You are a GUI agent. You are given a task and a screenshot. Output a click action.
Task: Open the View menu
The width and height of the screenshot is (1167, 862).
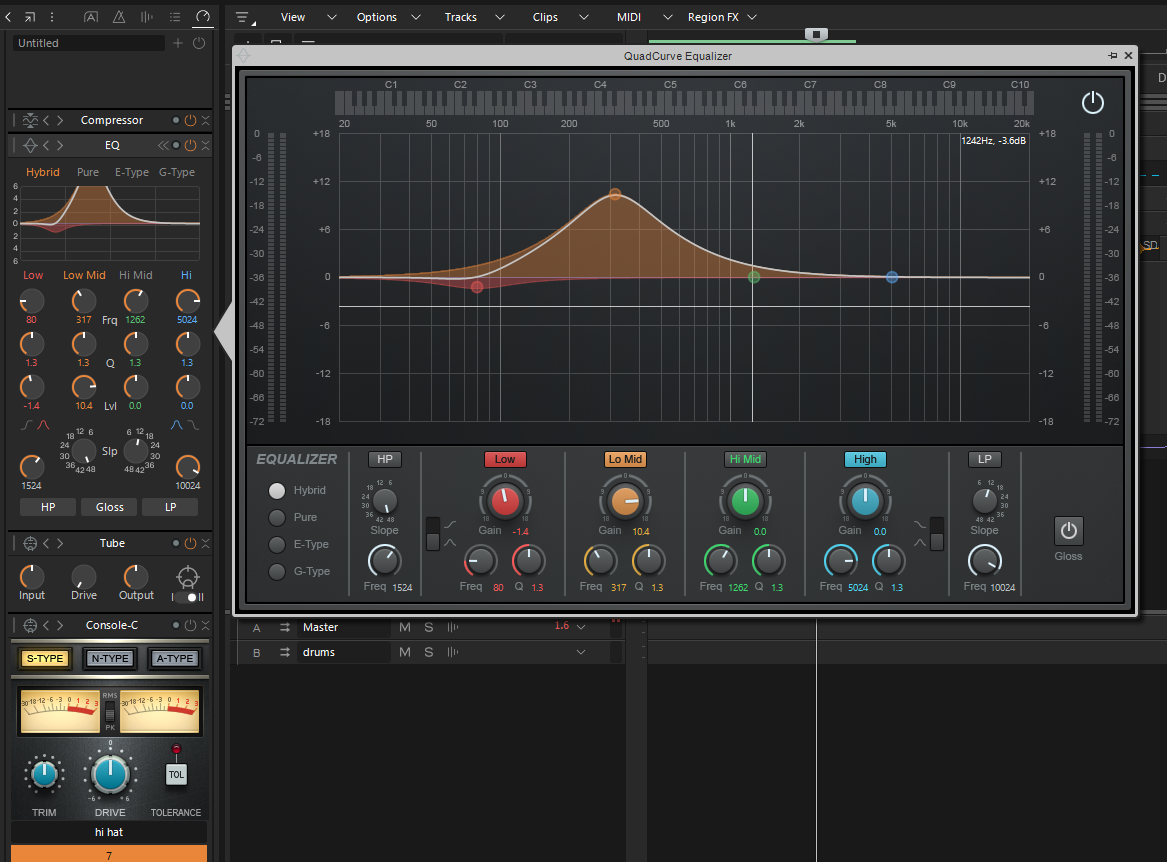(293, 17)
